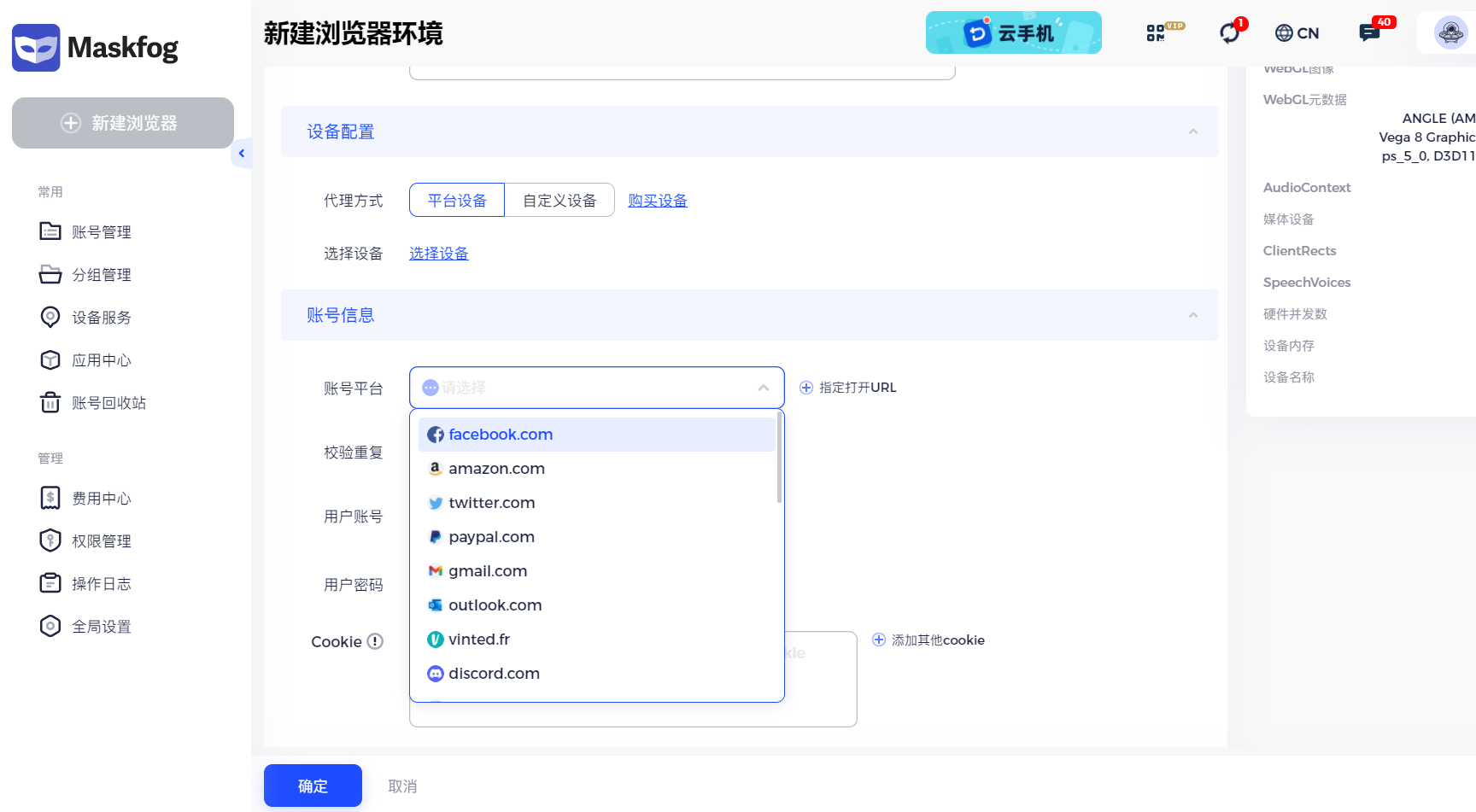This screenshot has height=812, width=1476.
Task: Collapse the left sidebar arrow
Action: tap(242, 154)
